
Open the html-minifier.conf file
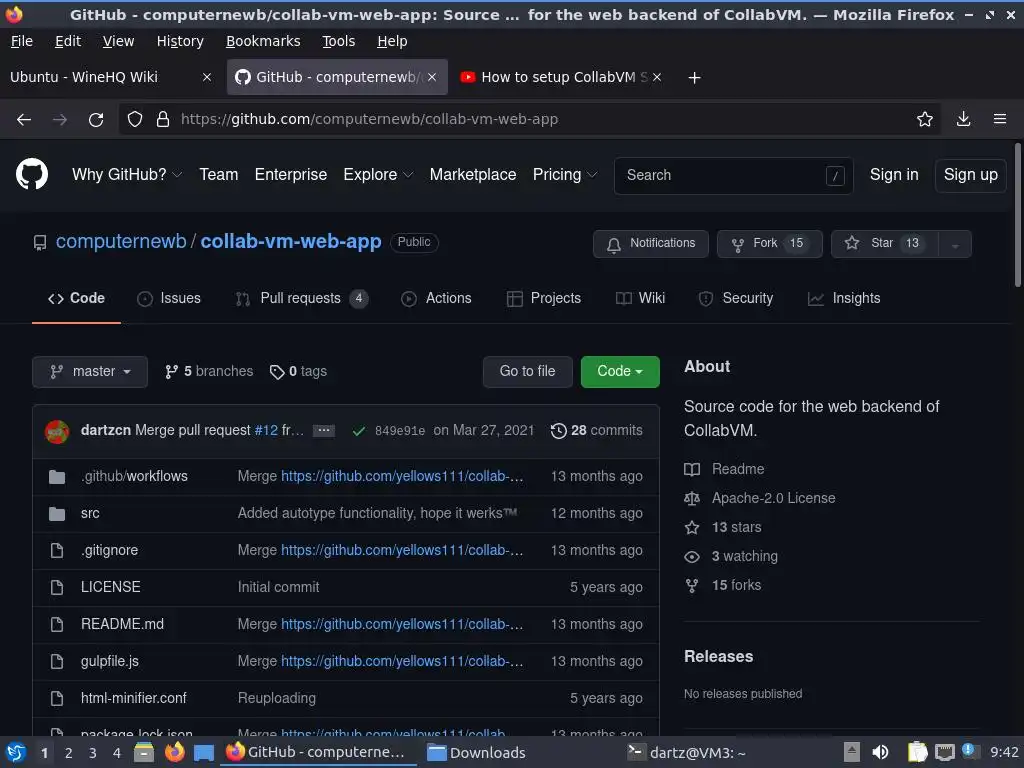click(134, 698)
